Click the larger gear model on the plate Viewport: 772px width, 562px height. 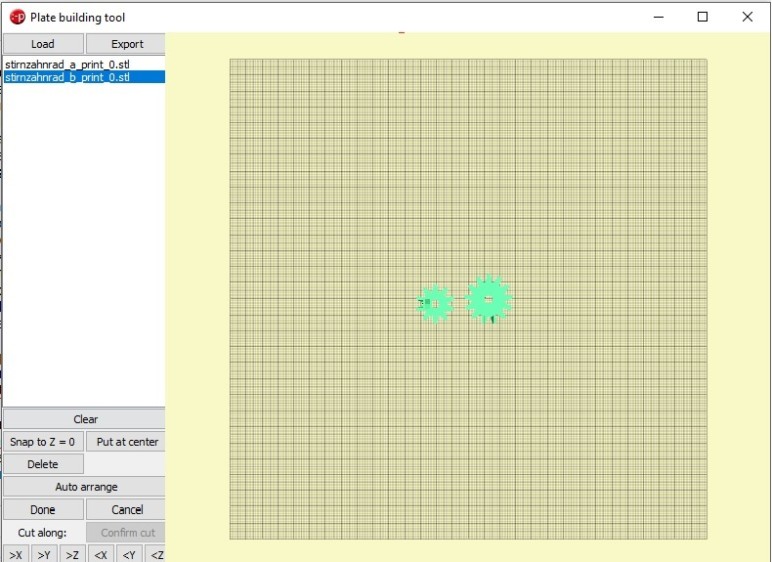tap(489, 299)
